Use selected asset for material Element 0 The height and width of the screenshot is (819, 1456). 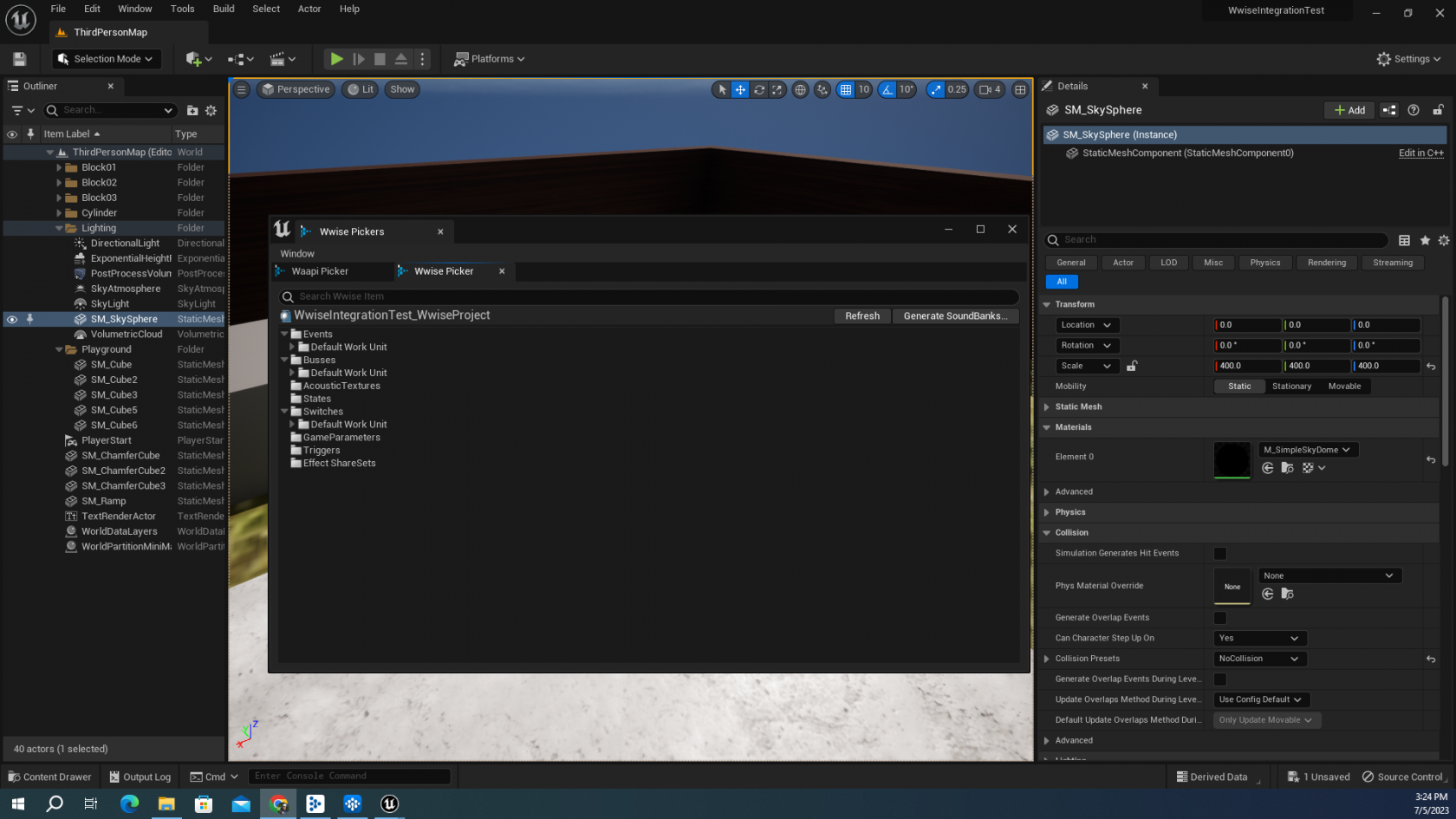1267,468
